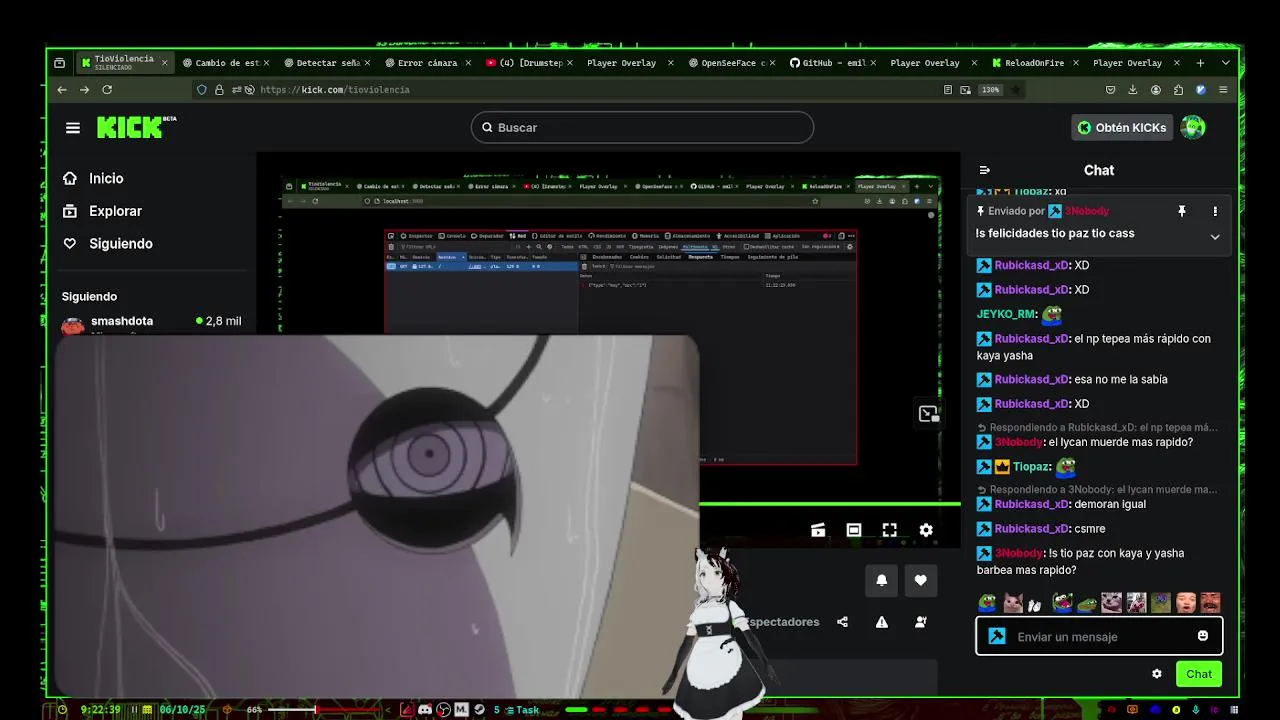
Task: Send message with green Chat button
Action: point(1199,674)
